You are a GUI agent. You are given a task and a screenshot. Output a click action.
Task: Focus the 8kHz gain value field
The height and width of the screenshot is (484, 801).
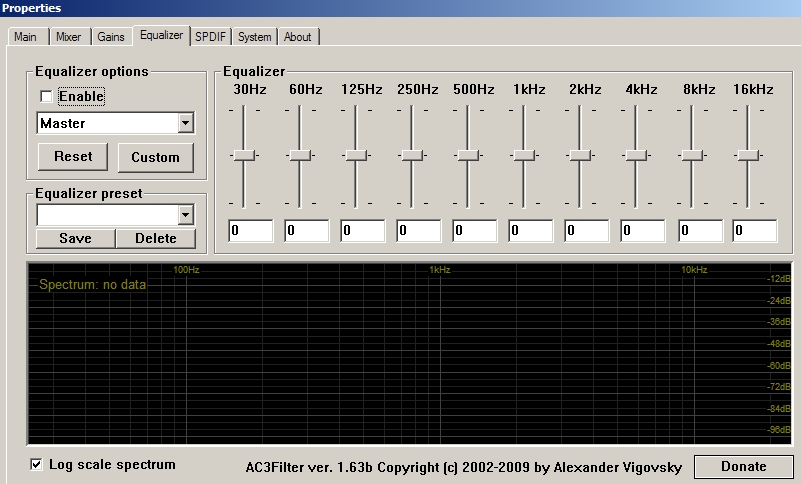click(x=700, y=231)
